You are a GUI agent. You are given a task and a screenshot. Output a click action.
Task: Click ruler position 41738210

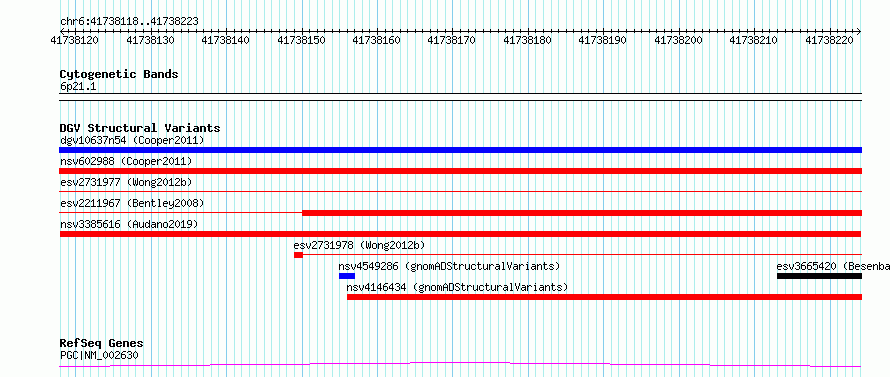tap(754, 40)
